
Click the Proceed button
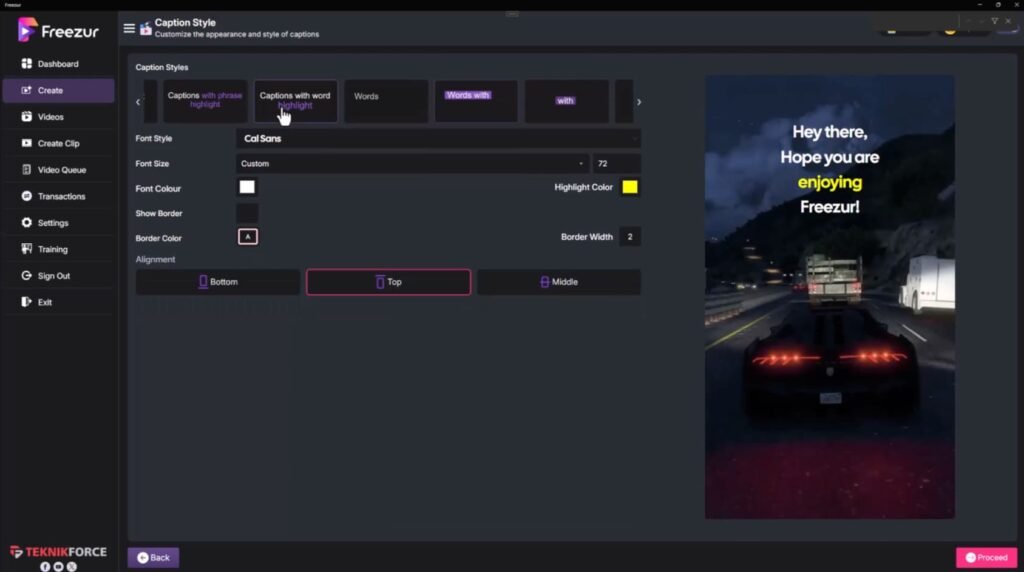[986, 557]
